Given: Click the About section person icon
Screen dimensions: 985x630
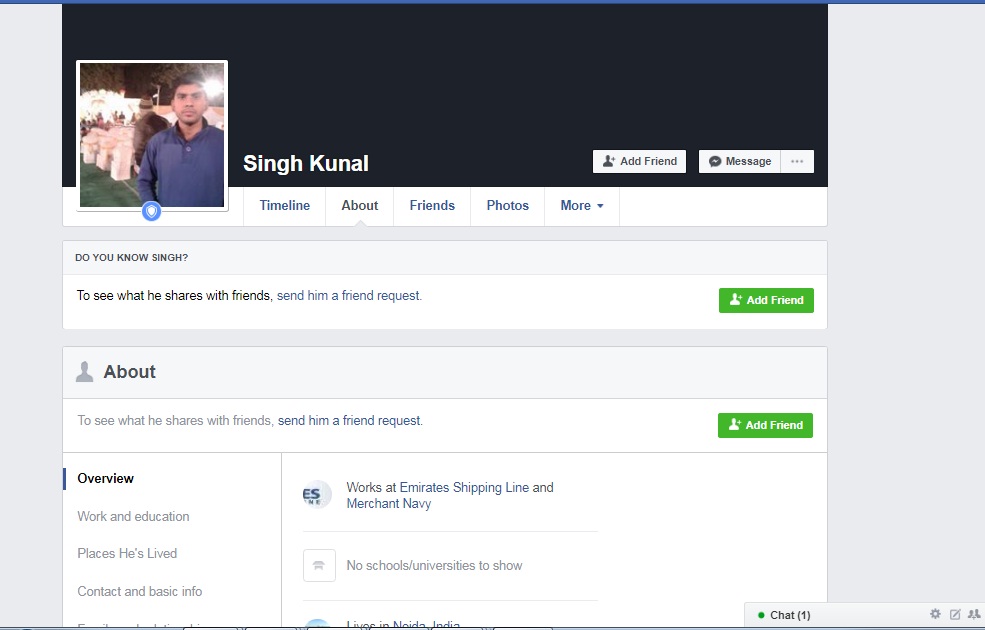Looking at the screenshot, I should (85, 372).
